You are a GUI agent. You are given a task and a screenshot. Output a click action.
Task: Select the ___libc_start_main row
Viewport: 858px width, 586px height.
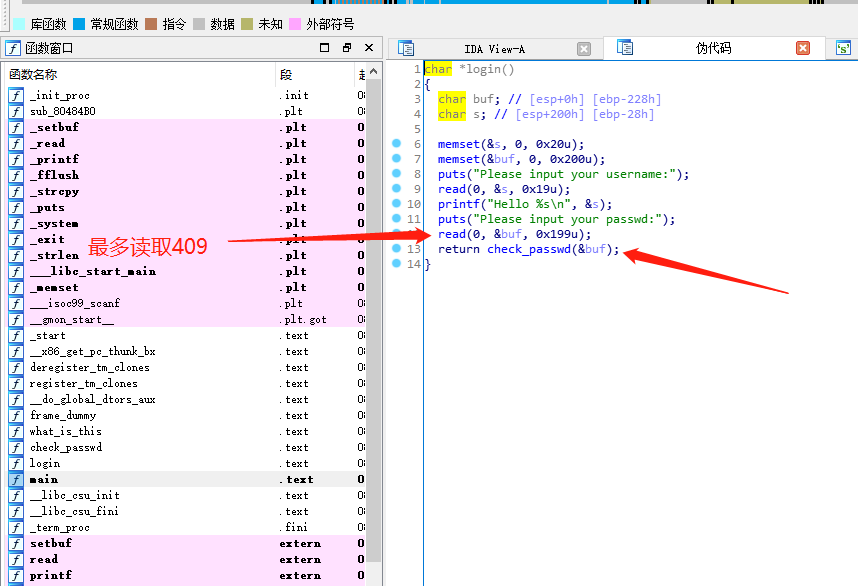(x=186, y=271)
